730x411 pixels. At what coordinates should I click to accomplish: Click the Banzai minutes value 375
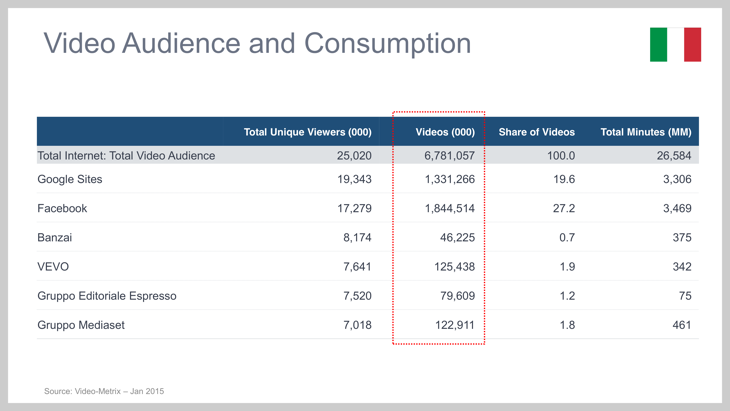pyautogui.click(x=682, y=237)
